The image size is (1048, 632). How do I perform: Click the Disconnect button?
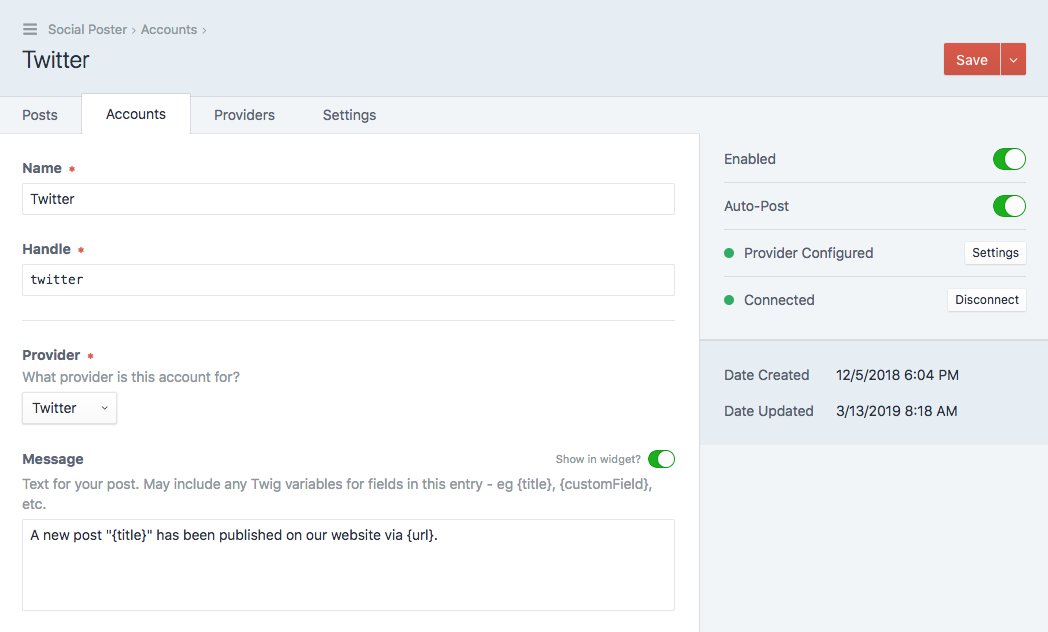(x=987, y=300)
